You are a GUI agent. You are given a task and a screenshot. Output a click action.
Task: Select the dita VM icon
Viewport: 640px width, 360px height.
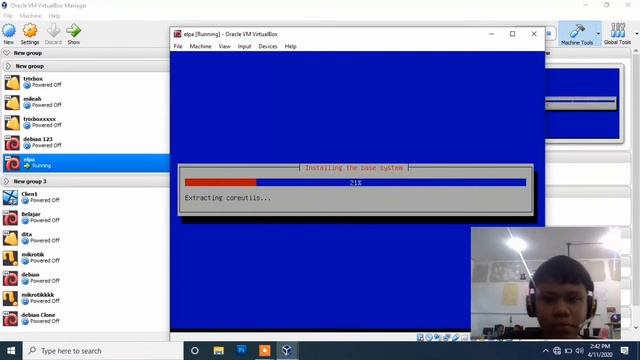(10, 238)
